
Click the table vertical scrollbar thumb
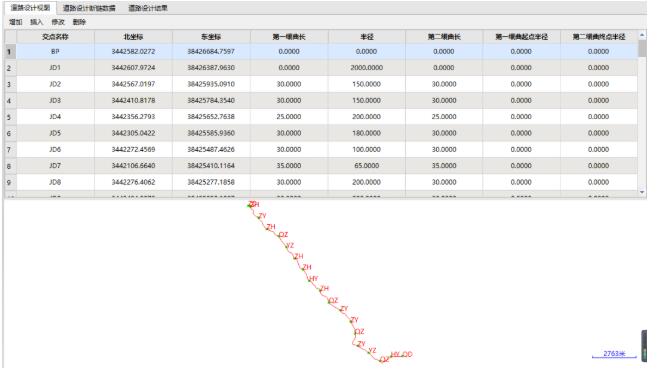642,48
